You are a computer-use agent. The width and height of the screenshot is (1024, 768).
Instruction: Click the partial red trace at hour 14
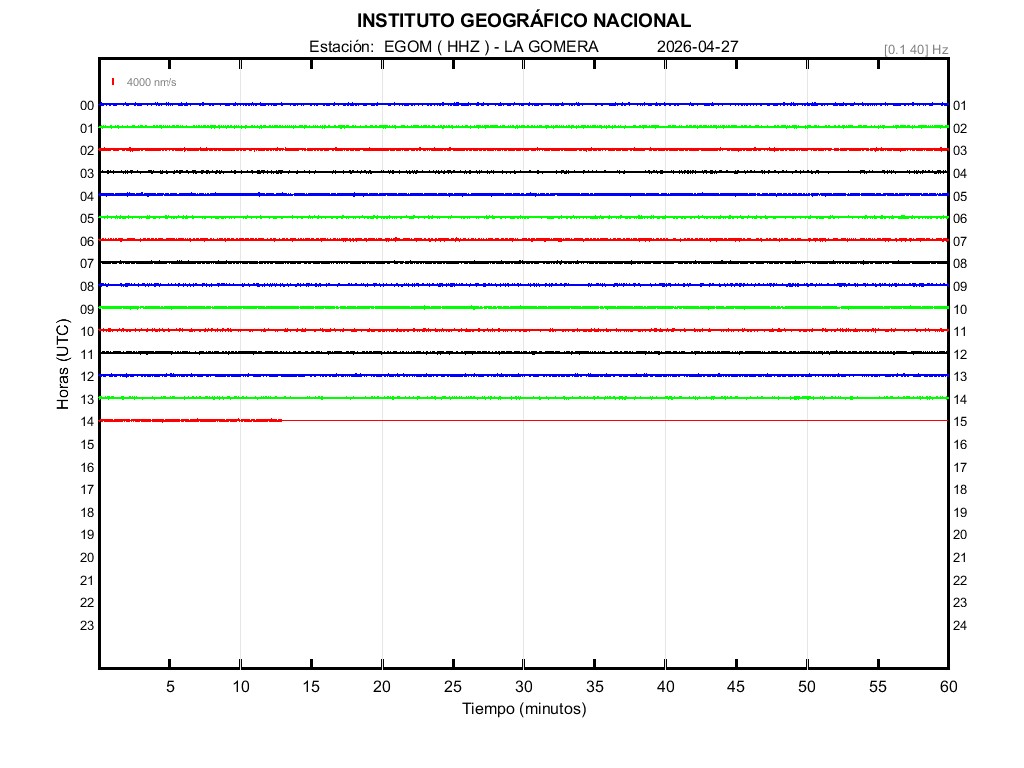pos(190,420)
